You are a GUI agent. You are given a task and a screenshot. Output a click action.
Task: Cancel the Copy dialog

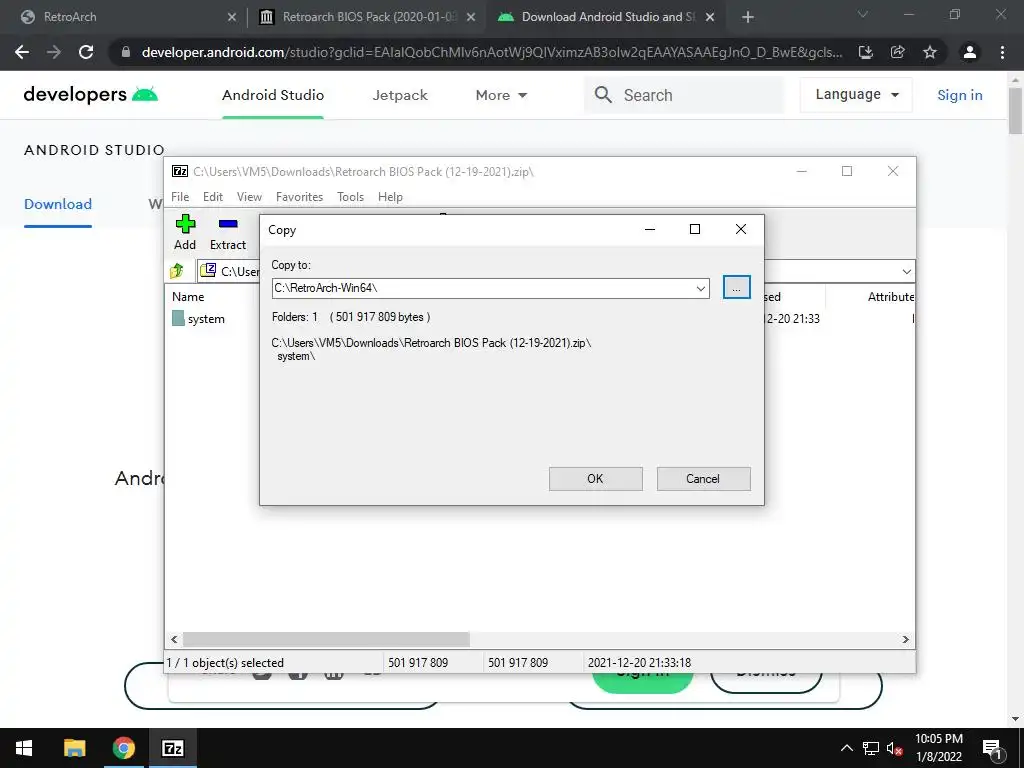pos(703,479)
